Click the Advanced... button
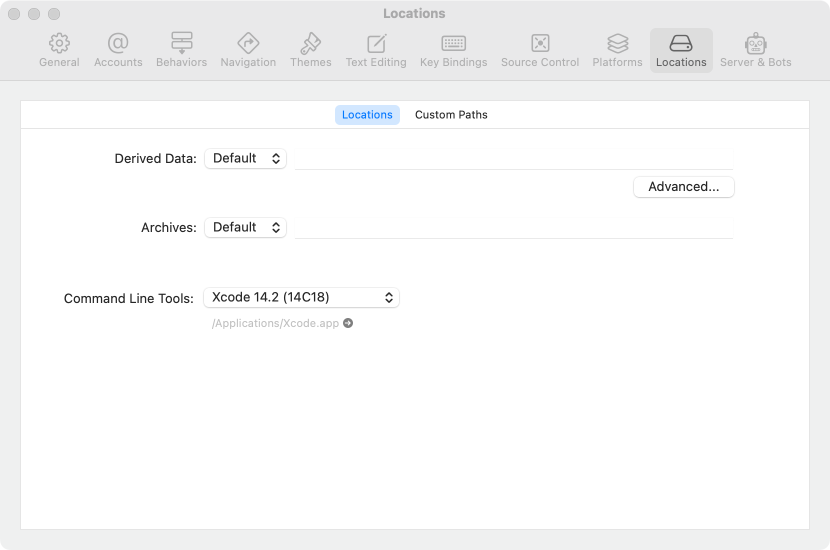Viewport: 830px width, 550px height. coord(683,187)
